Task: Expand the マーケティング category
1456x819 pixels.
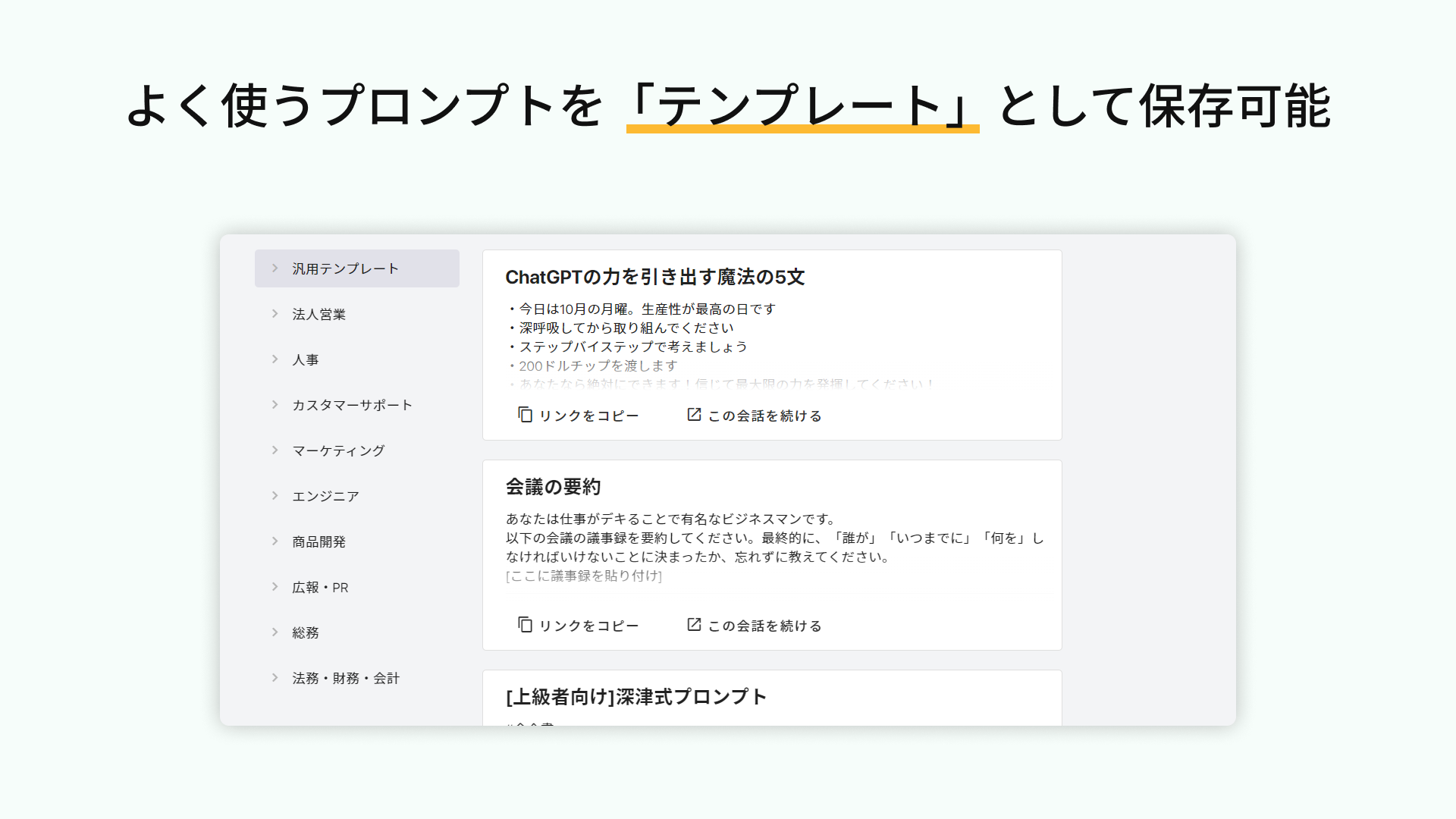Action: (x=338, y=450)
